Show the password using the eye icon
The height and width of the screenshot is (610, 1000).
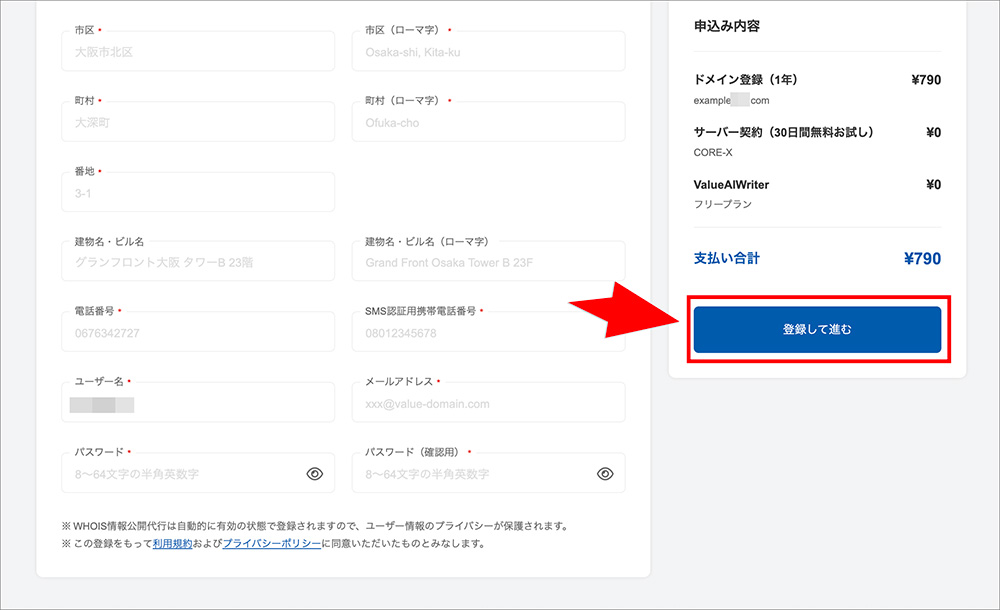coord(314,471)
